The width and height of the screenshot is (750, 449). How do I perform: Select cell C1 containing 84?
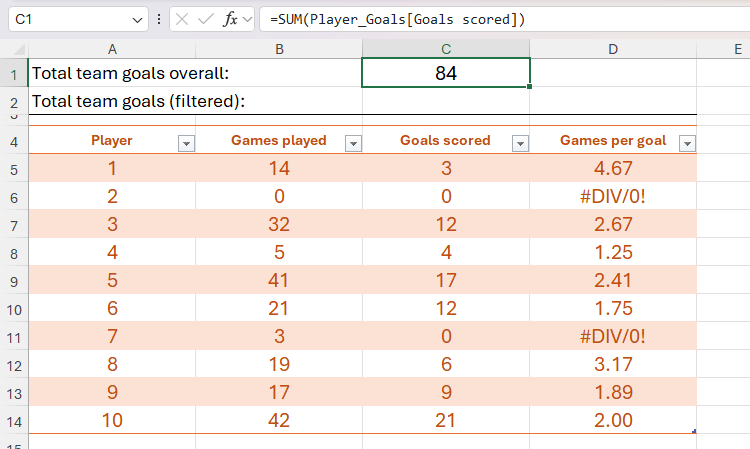(x=445, y=73)
